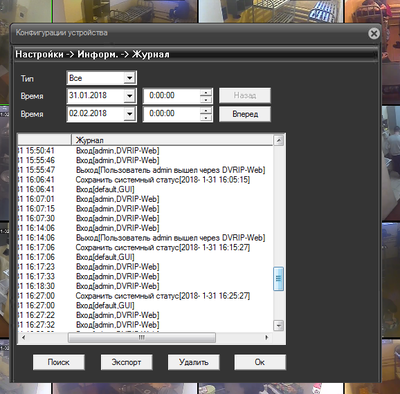Expand the start date picker 31.01.2018

tap(129, 96)
